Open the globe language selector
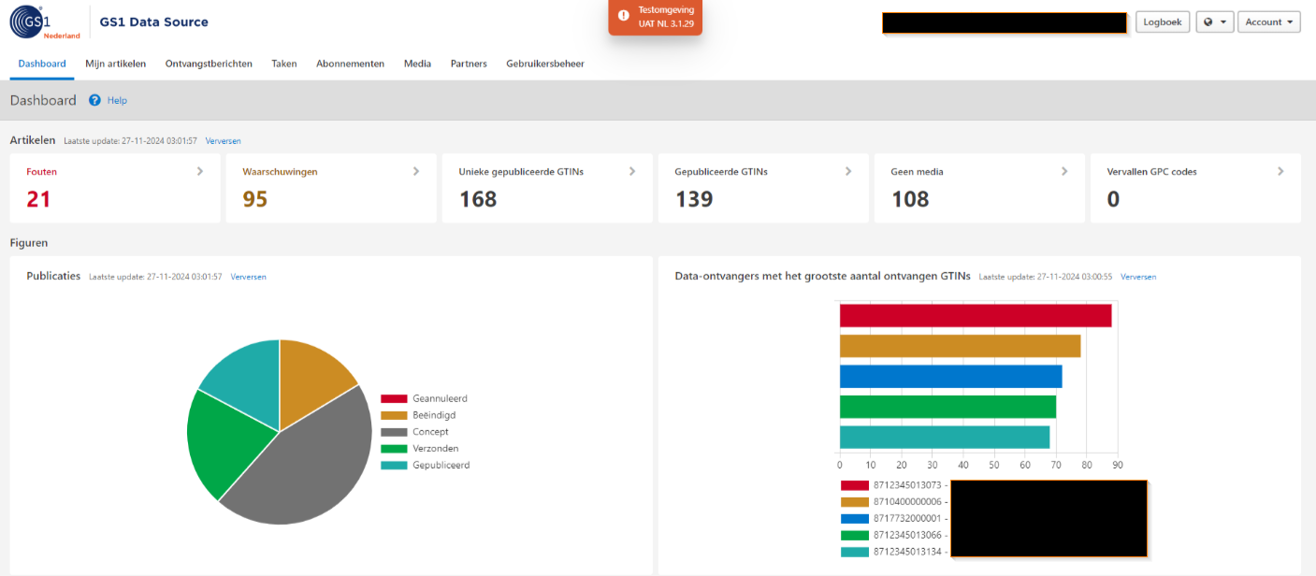The image size is (1316, 576). tap(1214, 22)
